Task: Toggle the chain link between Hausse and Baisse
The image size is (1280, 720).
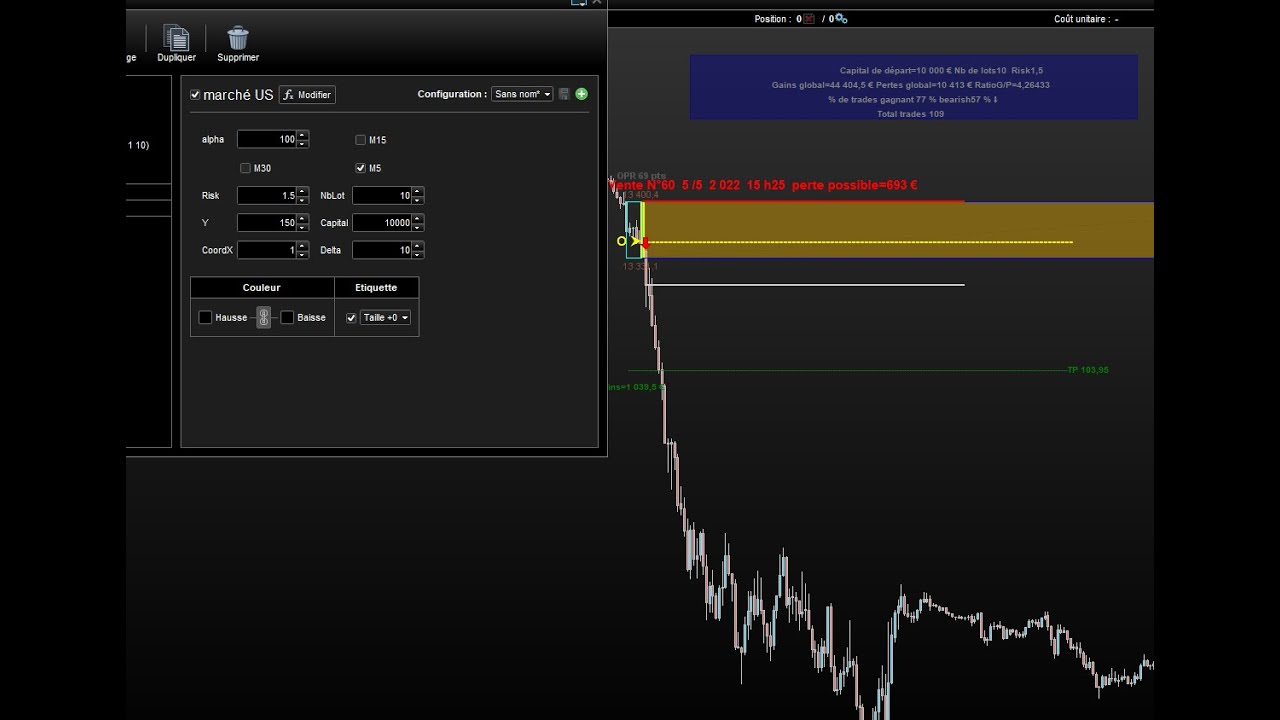Action: pyautogui.click(x=263, y=317)
